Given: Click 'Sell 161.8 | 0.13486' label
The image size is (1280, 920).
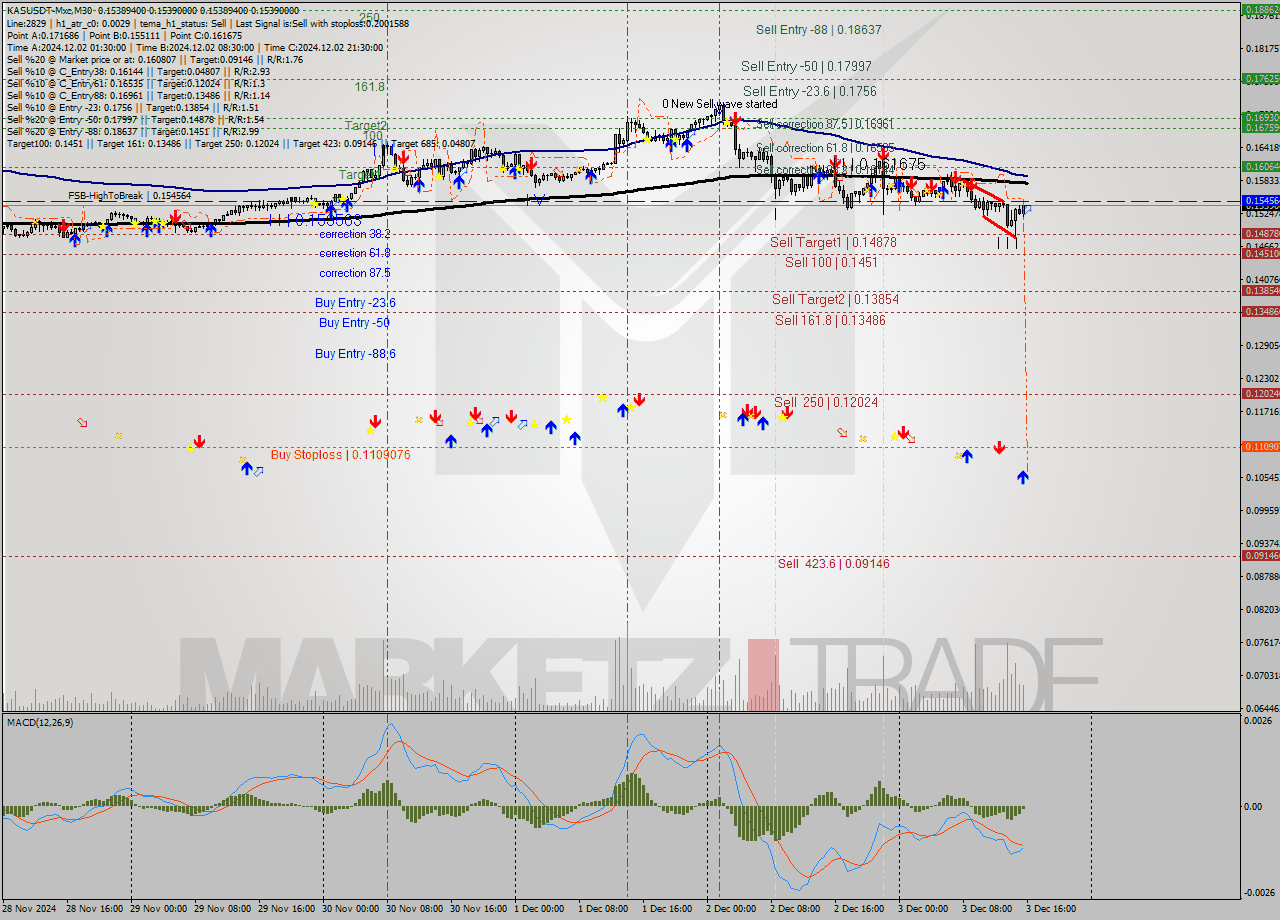Looking at the screenshot, I should point(830,320).
